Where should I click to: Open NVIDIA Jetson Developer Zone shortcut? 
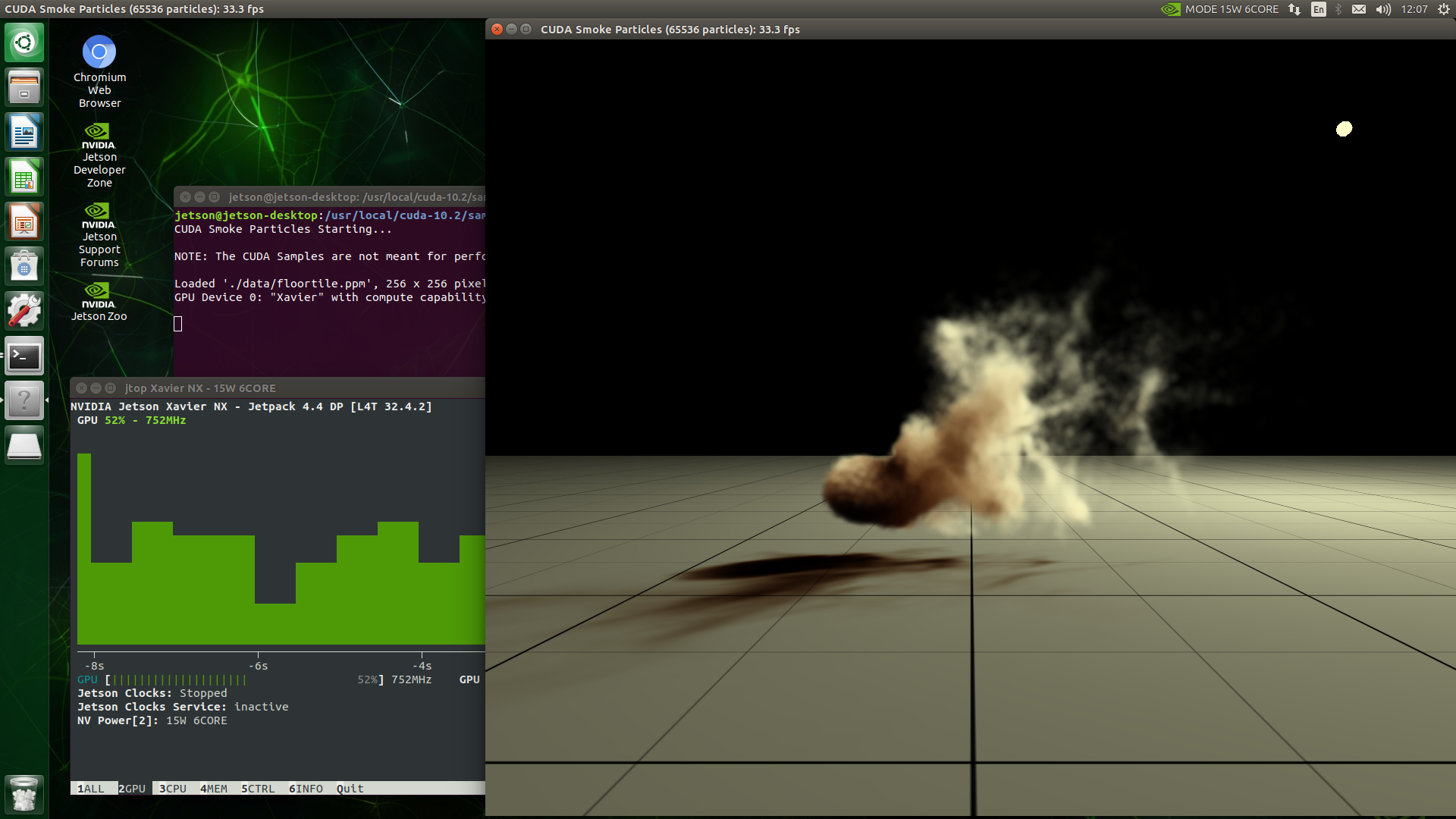pyautogui.click(x=99, y=155)
